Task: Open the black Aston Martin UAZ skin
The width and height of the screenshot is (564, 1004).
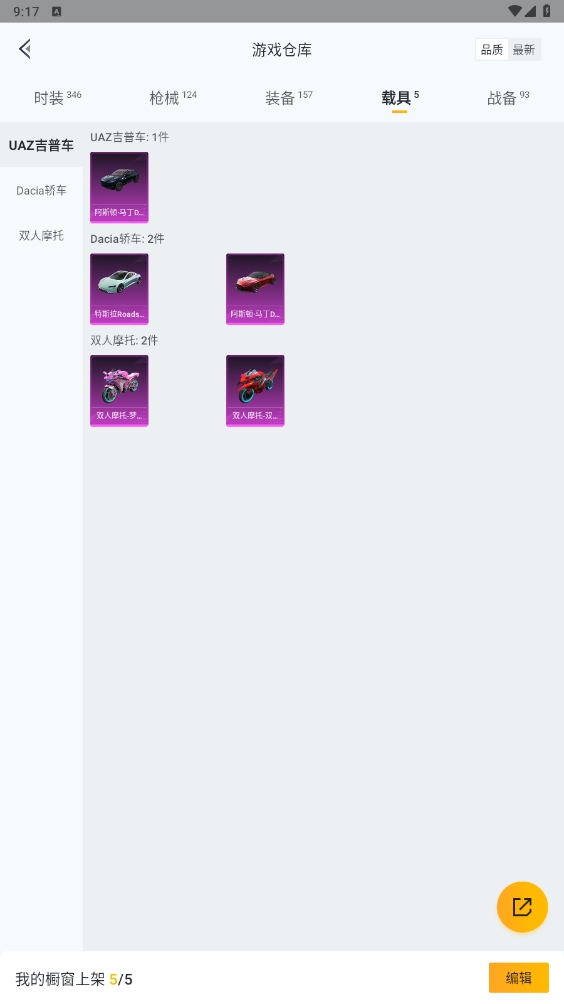Action: 119,187
